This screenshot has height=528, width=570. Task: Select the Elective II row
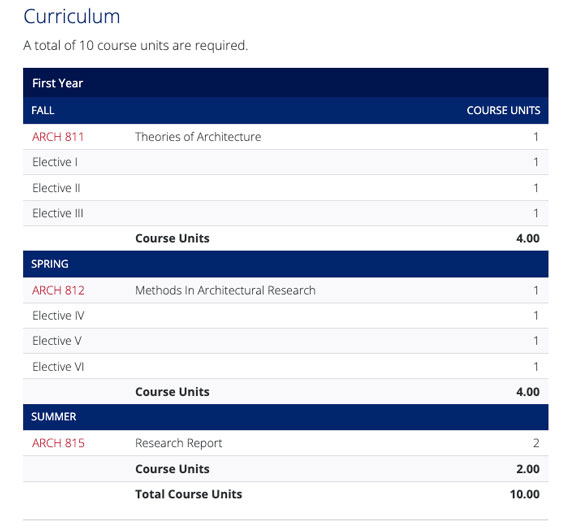286,188
